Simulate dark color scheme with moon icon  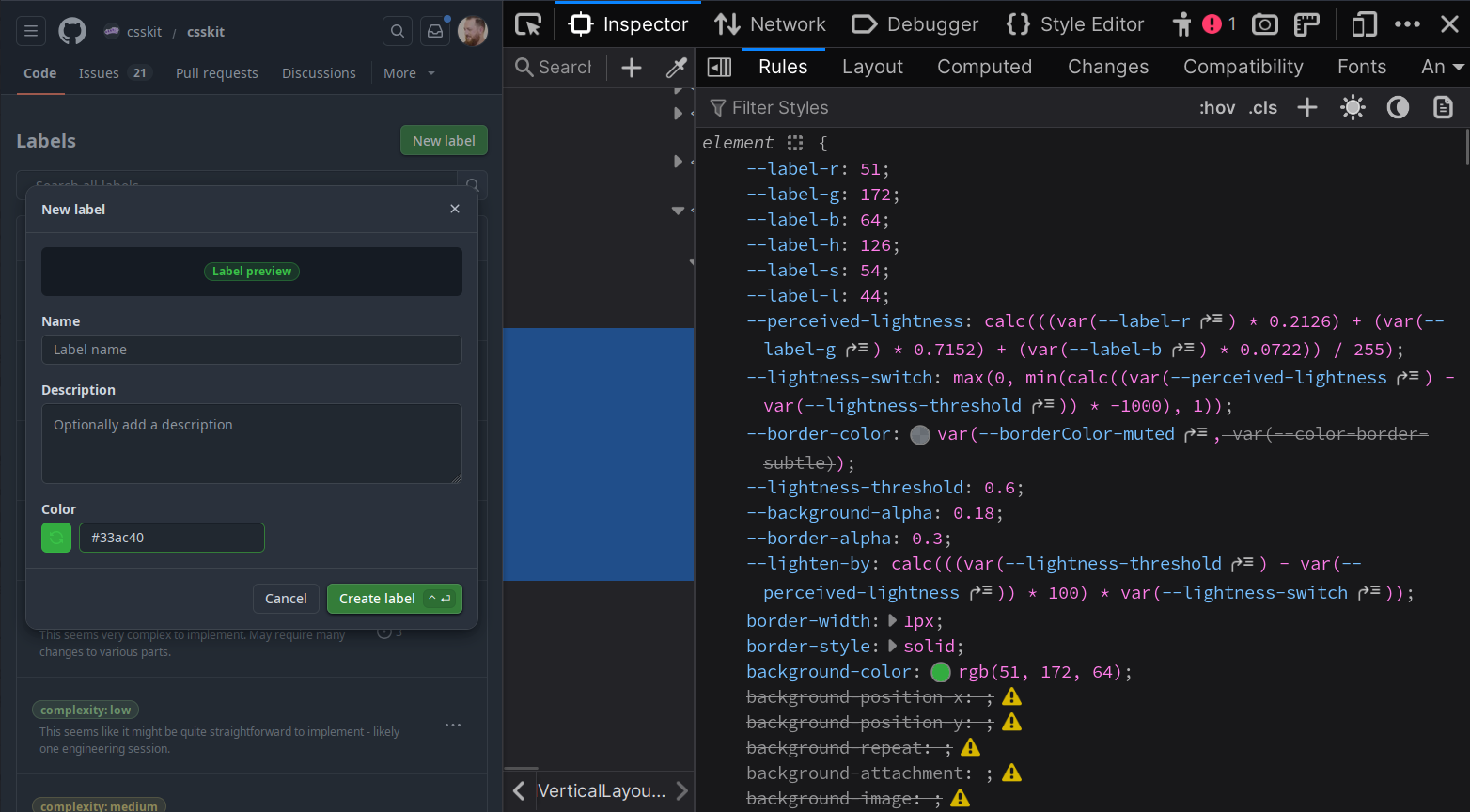[1398, 107]
